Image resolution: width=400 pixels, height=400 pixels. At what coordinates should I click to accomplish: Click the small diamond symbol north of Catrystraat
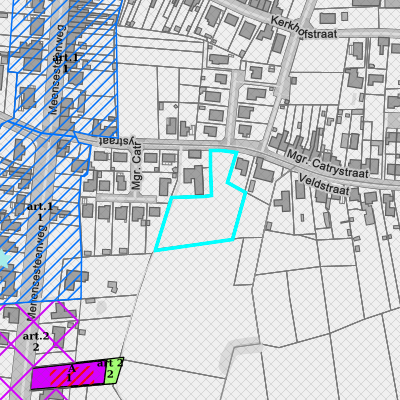(x=176, y=106)
